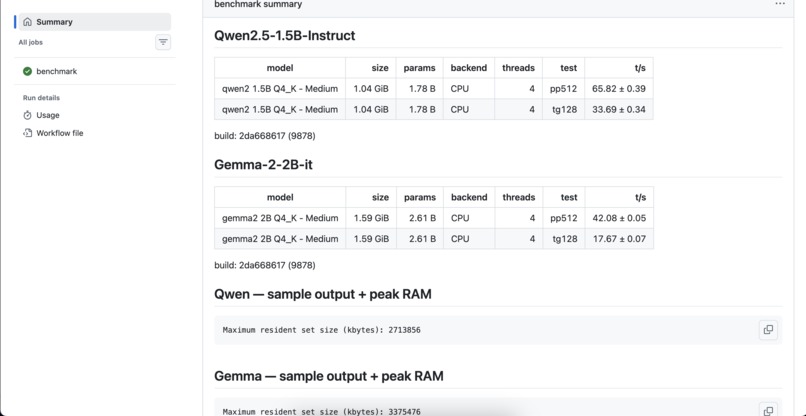806x416 pixels.
Task: Click the gemma2 2B Q4_K cell in pp512 row
Action: point(280,218)
